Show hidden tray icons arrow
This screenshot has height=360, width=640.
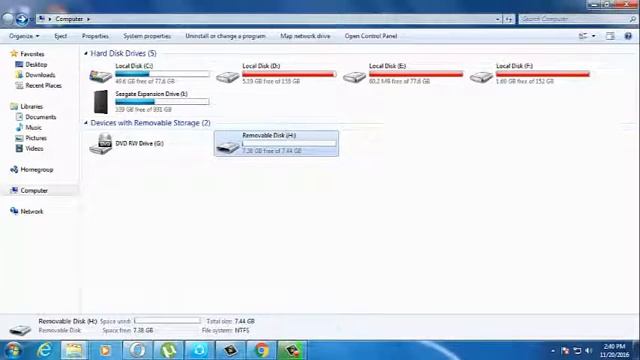553,351
